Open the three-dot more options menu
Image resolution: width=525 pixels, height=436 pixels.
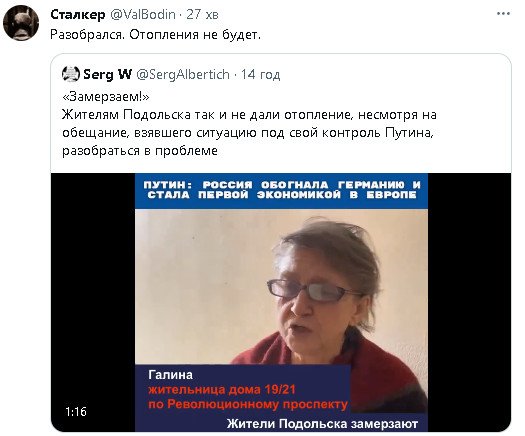click(503, 14)
